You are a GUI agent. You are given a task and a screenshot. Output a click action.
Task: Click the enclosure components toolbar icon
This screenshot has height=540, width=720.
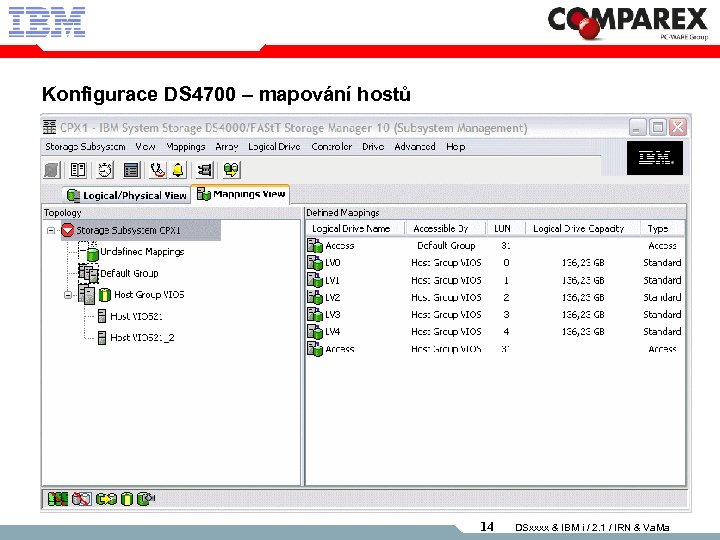205,170
